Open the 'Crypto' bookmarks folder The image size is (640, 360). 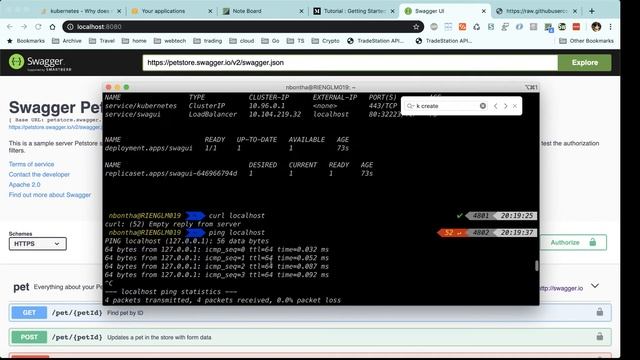325,41
